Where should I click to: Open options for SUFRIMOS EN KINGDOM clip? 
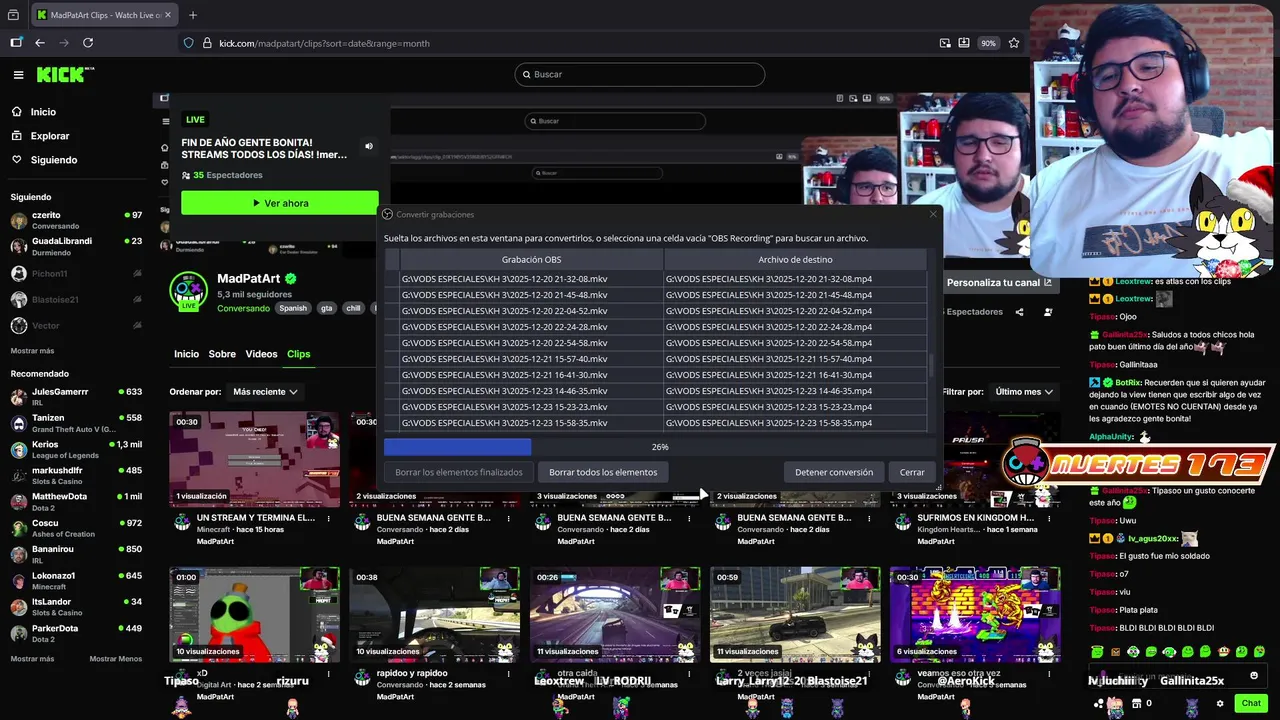(x=1050, y=519)
